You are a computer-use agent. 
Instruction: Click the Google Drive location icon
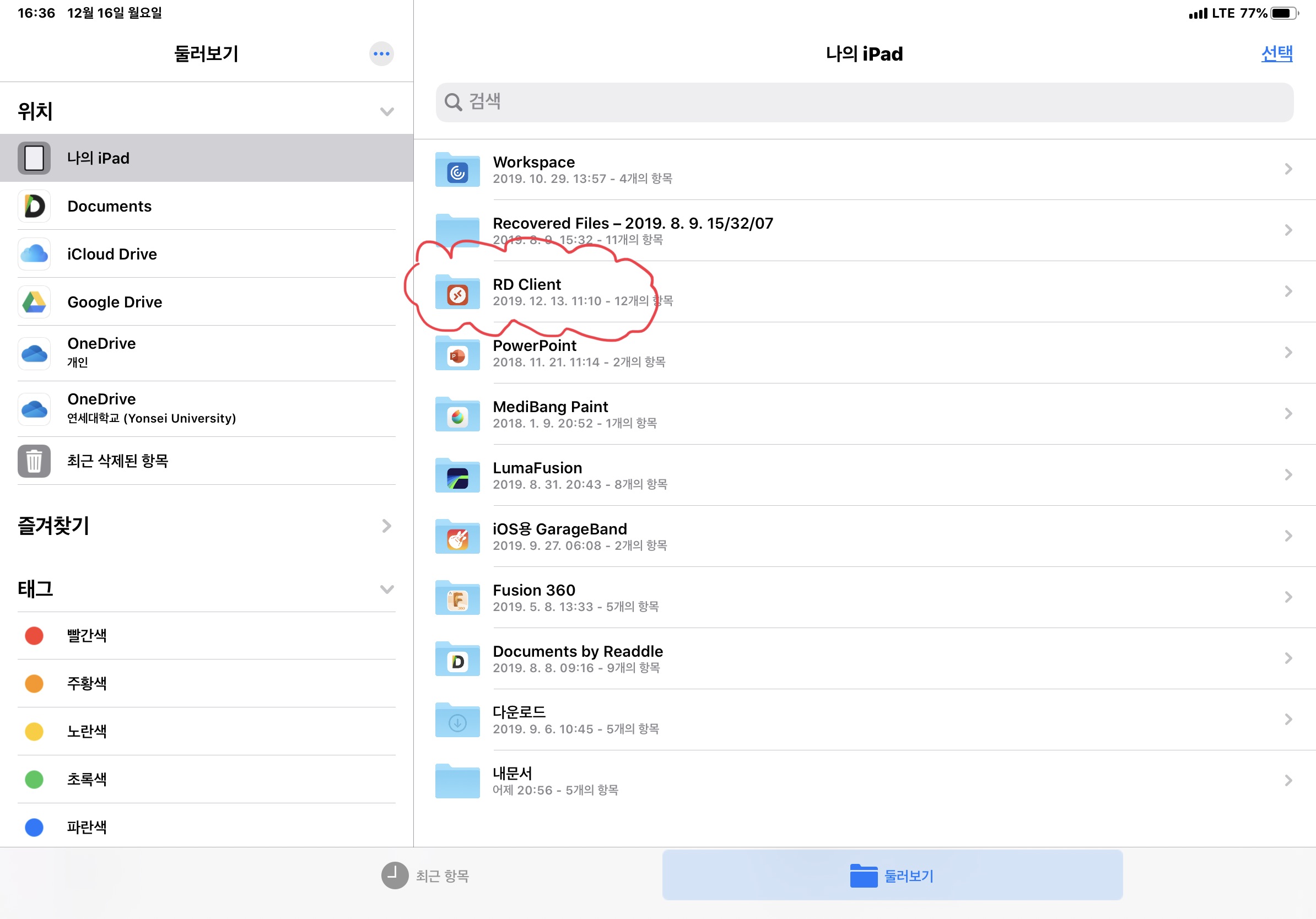(34, 302)
